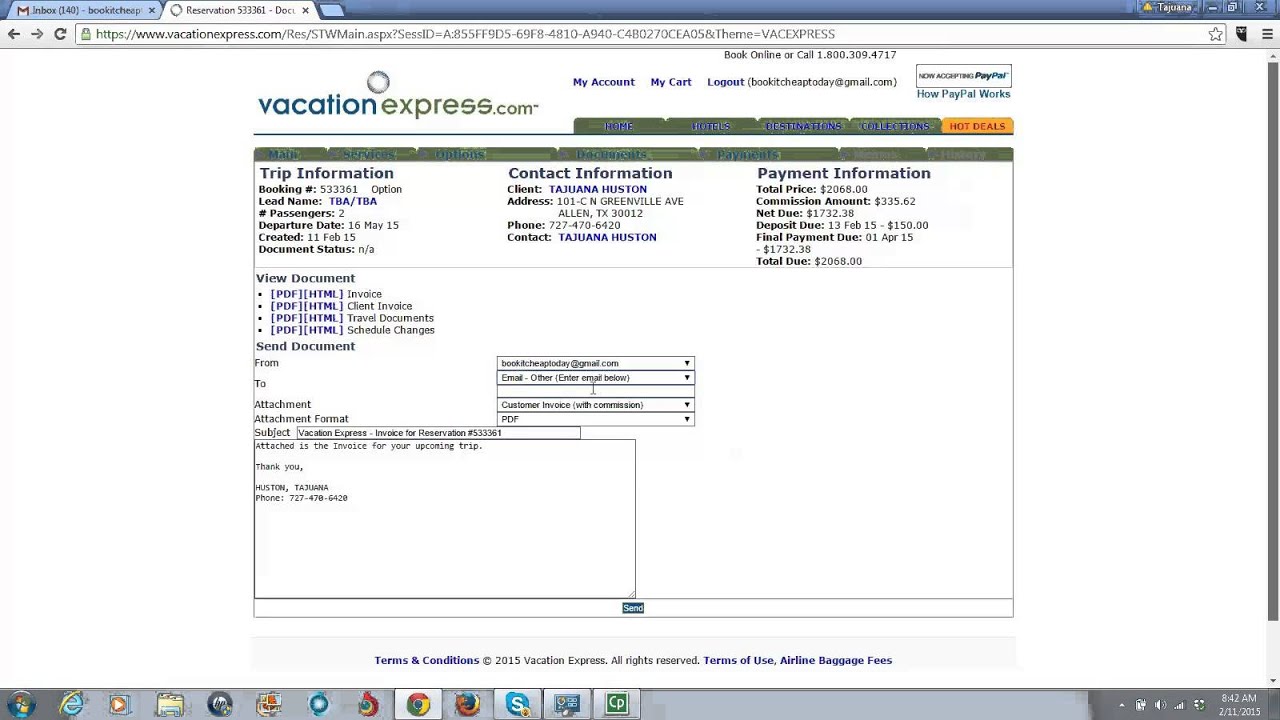This screenshot has width=1280, height=720.
Task: Open the Documents tab
Action: (612, 155)
